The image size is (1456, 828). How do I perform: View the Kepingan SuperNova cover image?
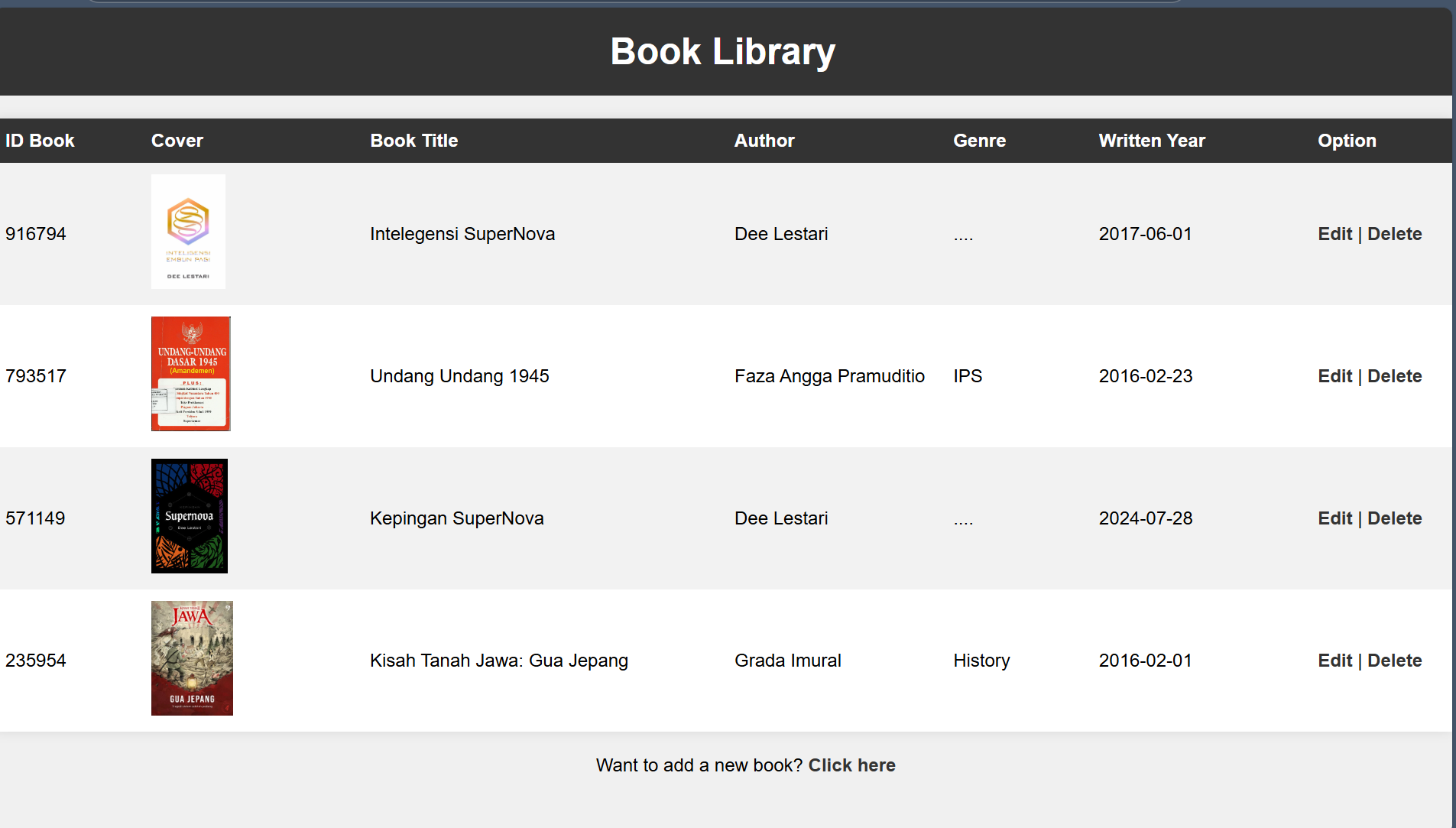point(189,515)
